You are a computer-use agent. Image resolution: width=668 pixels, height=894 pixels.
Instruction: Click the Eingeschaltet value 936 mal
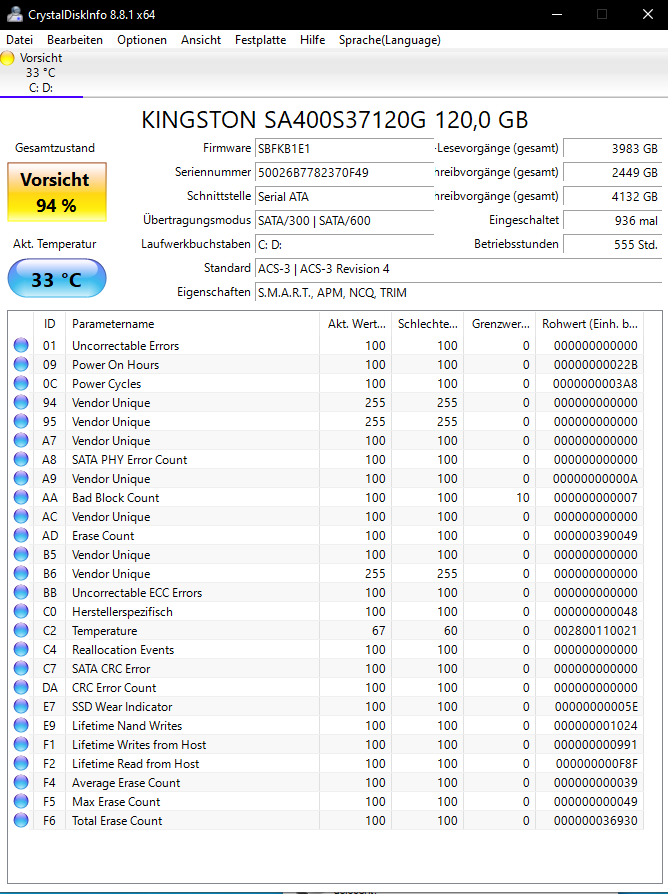612,221
